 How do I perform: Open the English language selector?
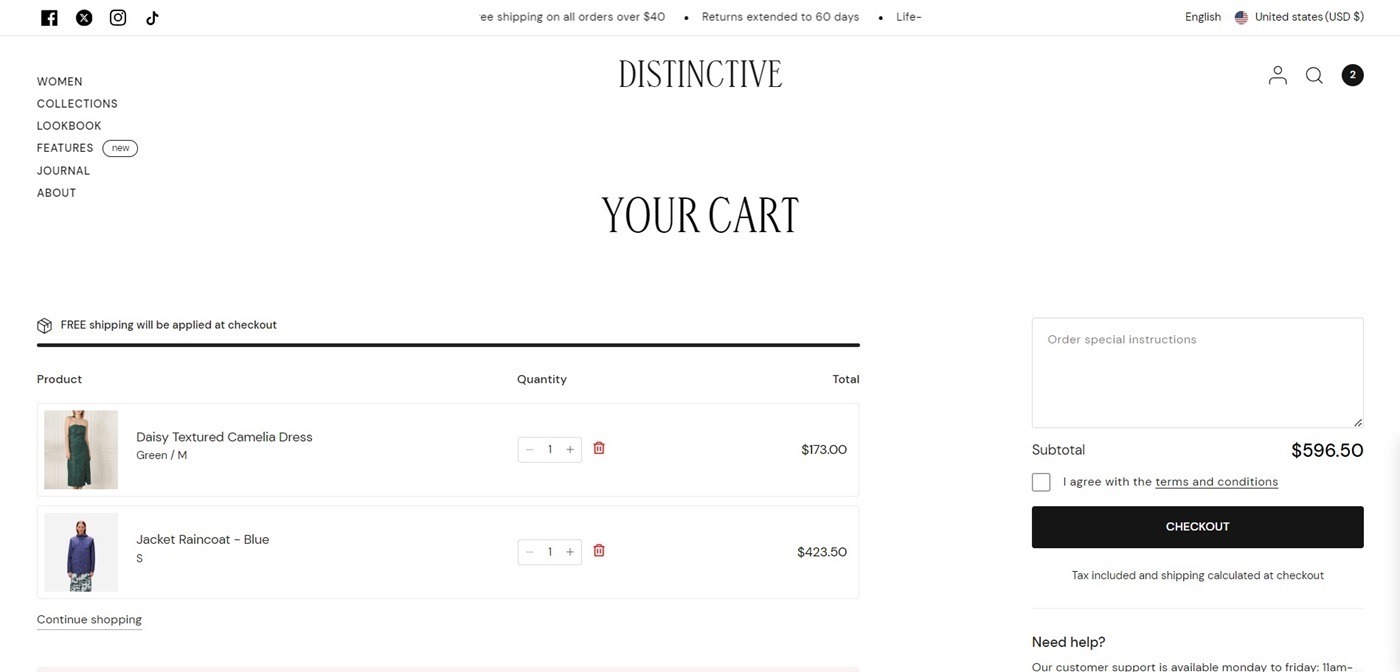1203,15
